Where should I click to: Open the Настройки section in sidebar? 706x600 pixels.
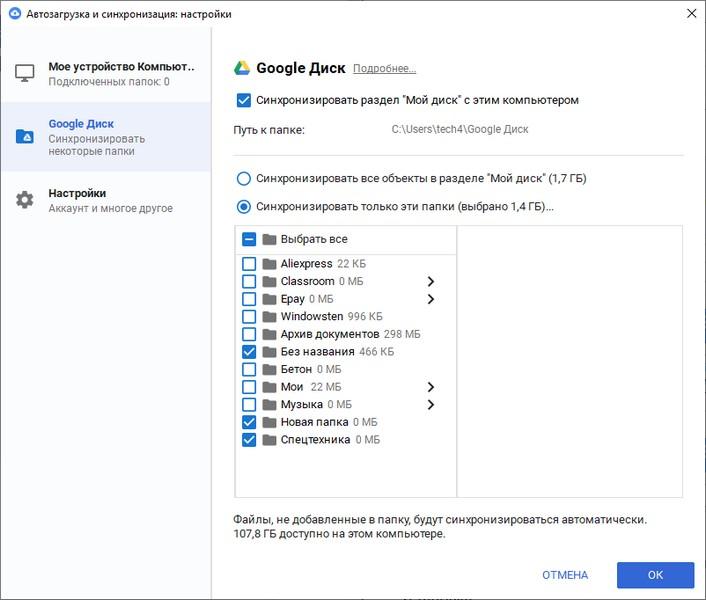coord(106,200)
